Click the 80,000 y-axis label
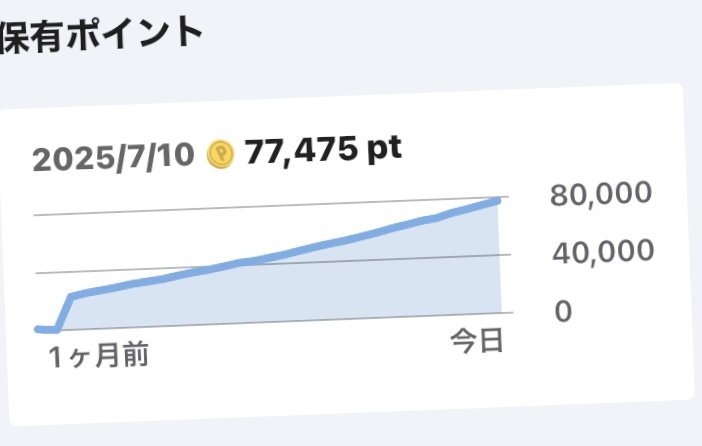Viewport: 702px width, 446px height. [x=601, y=194]
